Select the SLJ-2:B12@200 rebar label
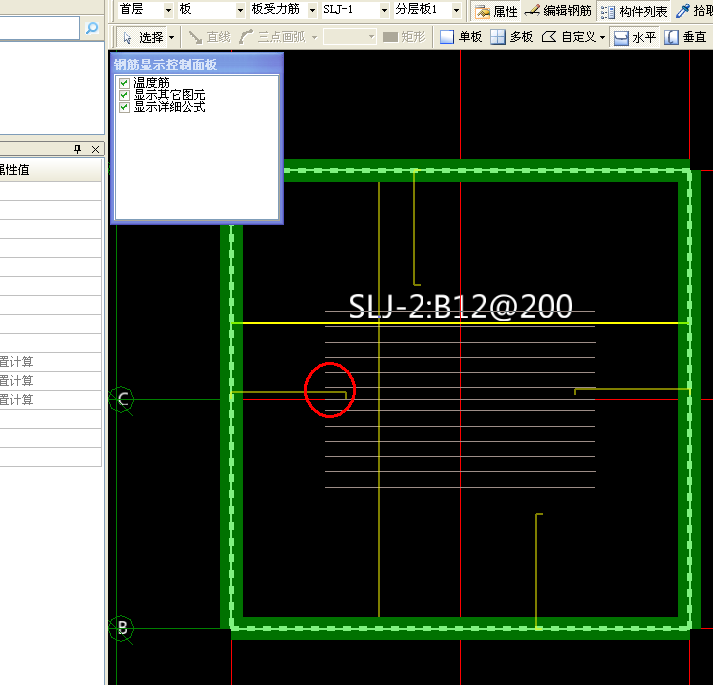The height and width of the screenshot is (685, 713). (460, 306)
